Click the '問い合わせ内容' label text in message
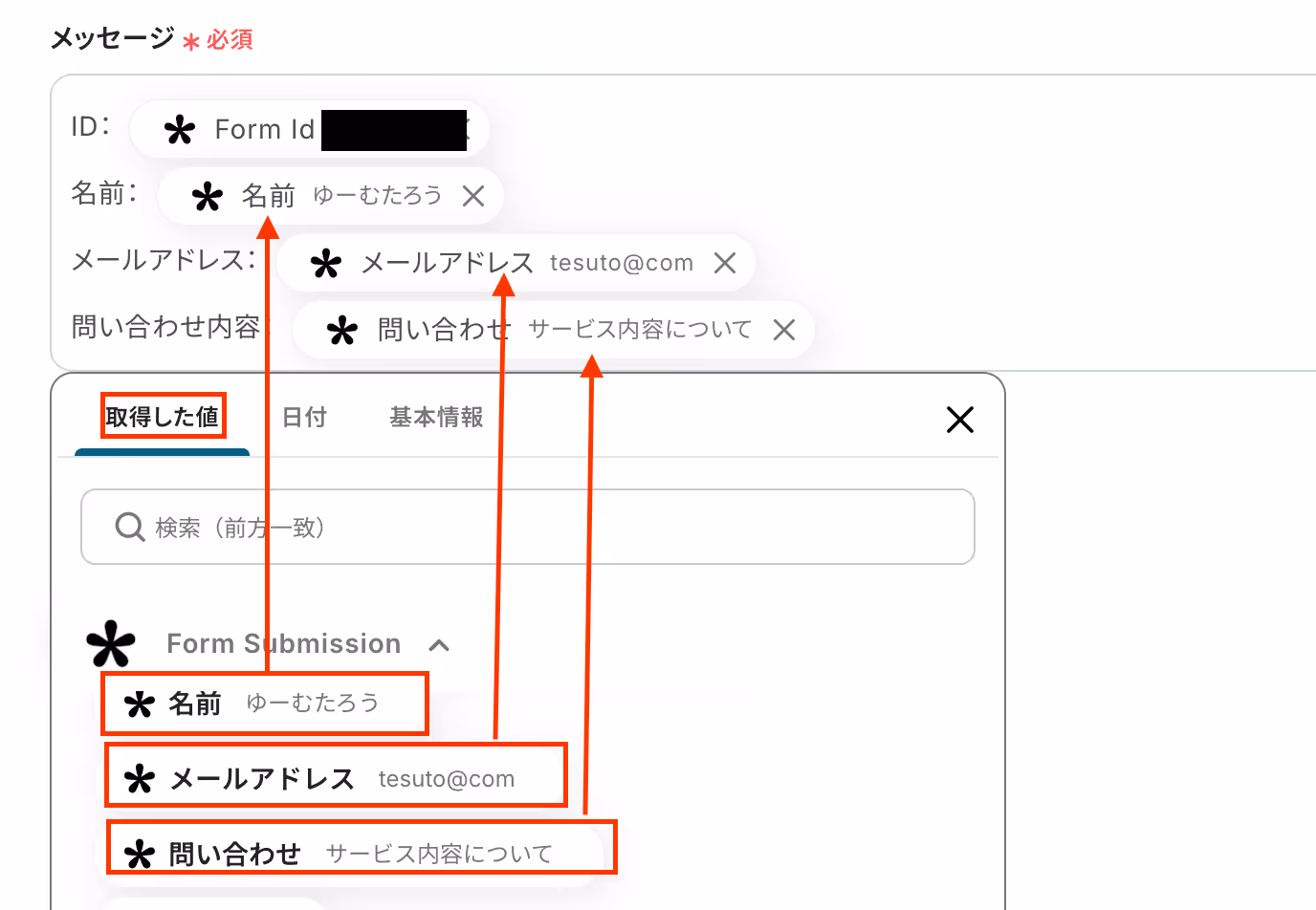 point(166,327)
